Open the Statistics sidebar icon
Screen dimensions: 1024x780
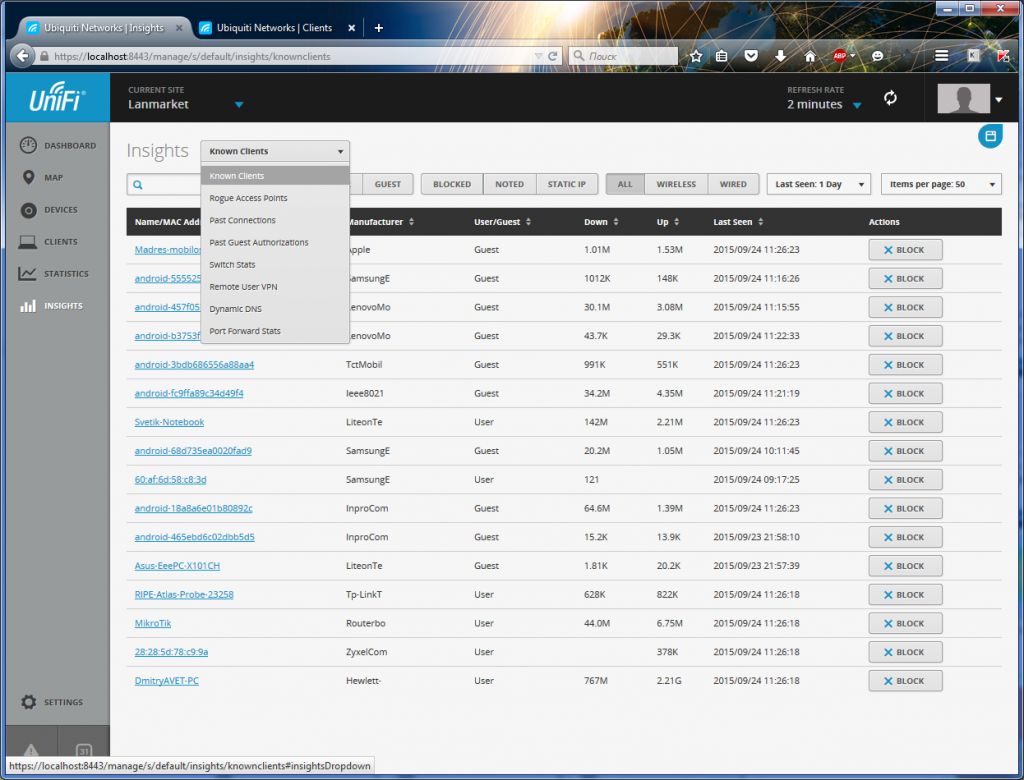tap(28, 274)
